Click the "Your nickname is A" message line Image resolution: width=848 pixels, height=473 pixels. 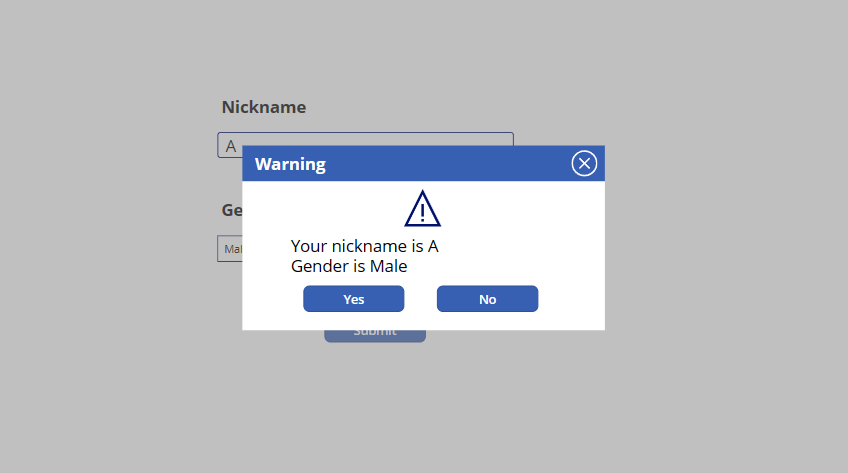pos(365,246)
